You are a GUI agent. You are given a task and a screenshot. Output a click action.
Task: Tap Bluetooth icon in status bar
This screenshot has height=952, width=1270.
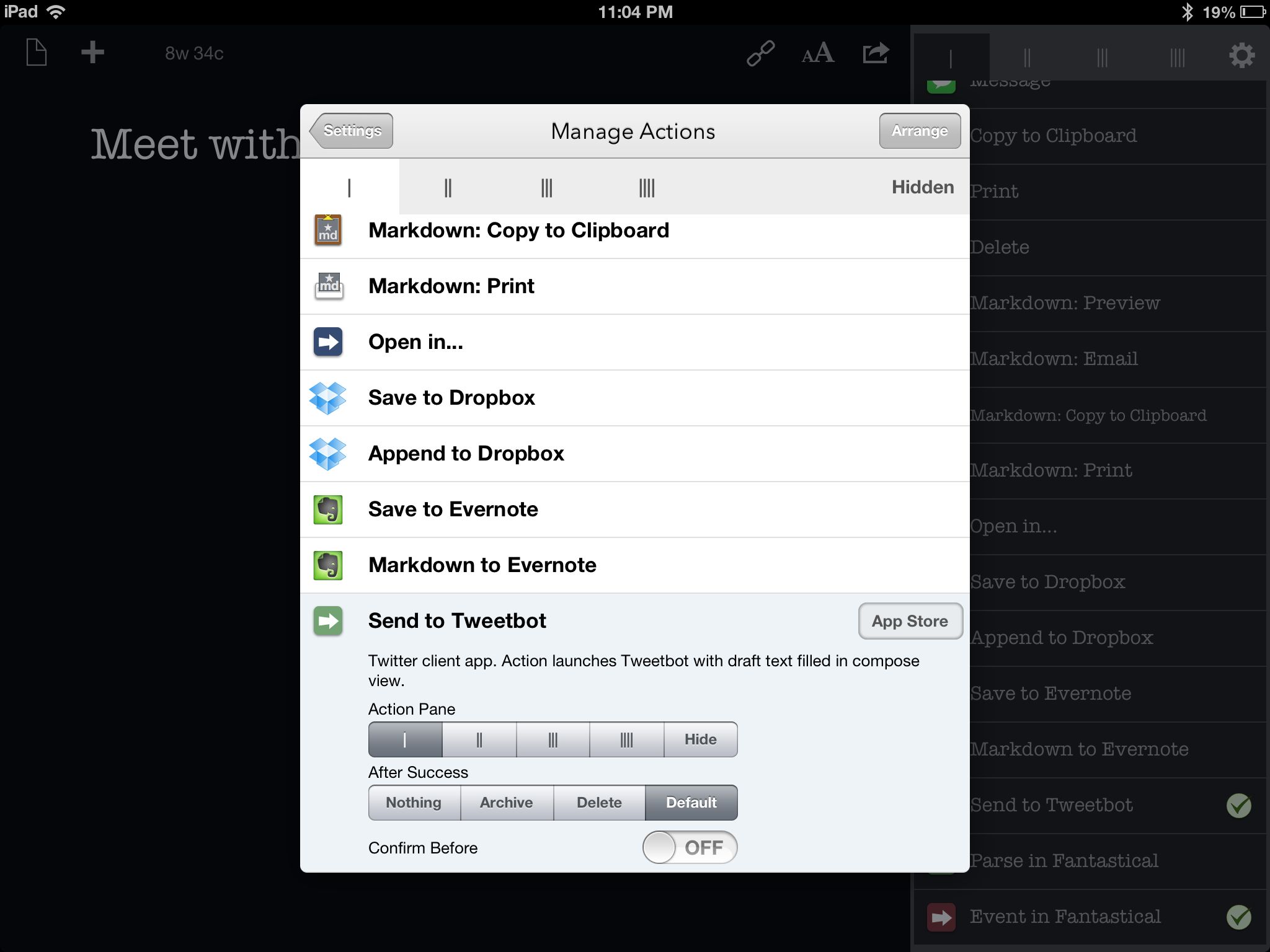(1187, 12)
